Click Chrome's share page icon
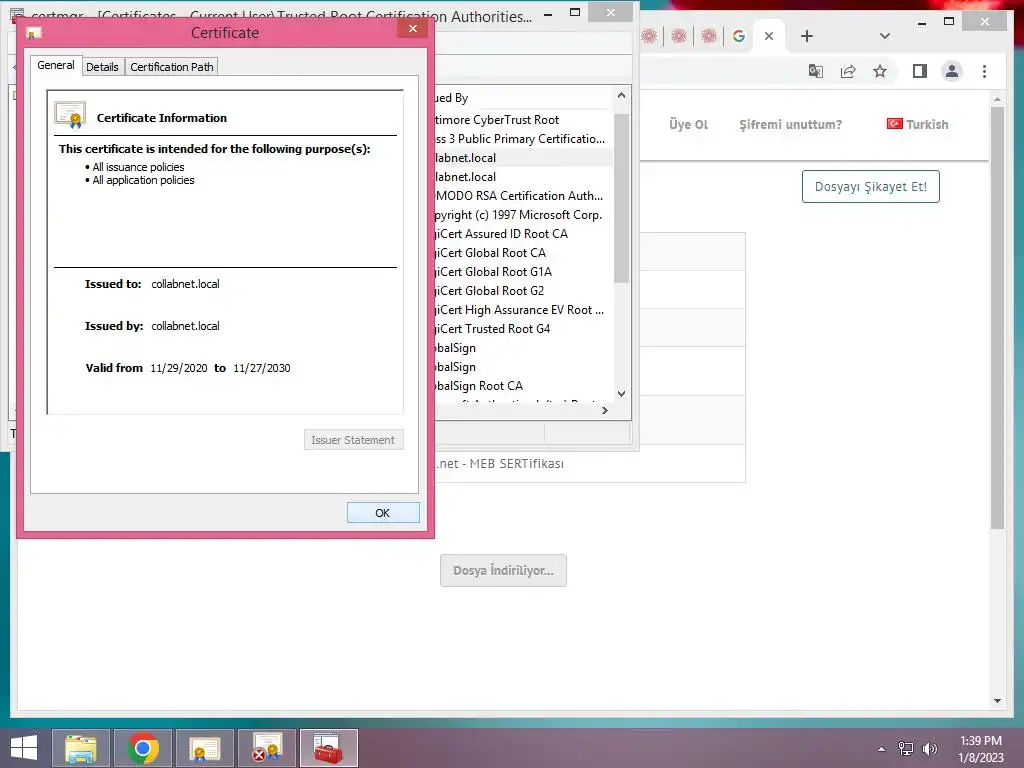Viewport: 1024px width, 768px height. 848,71
